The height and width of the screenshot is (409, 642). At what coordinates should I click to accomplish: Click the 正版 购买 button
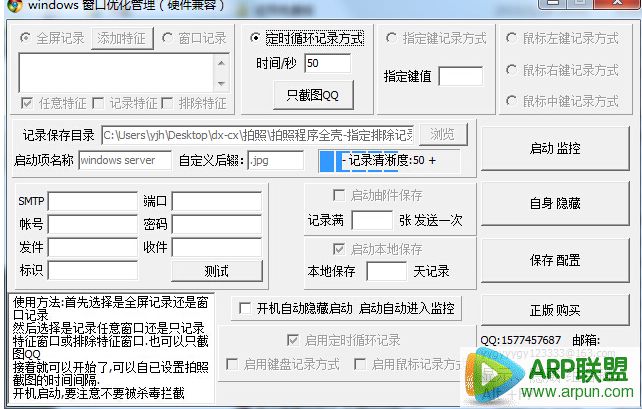point(555,310)
